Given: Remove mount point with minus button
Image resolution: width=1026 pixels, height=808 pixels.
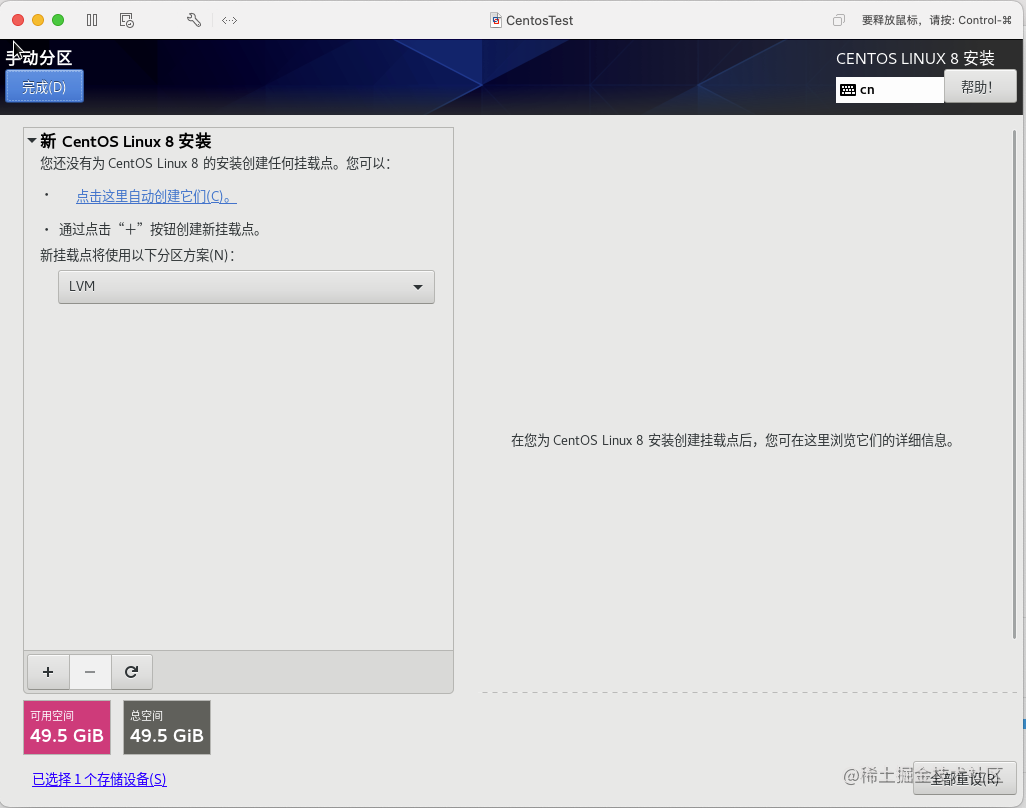Looking at the screenshot, I should click(x=90, y=672).
